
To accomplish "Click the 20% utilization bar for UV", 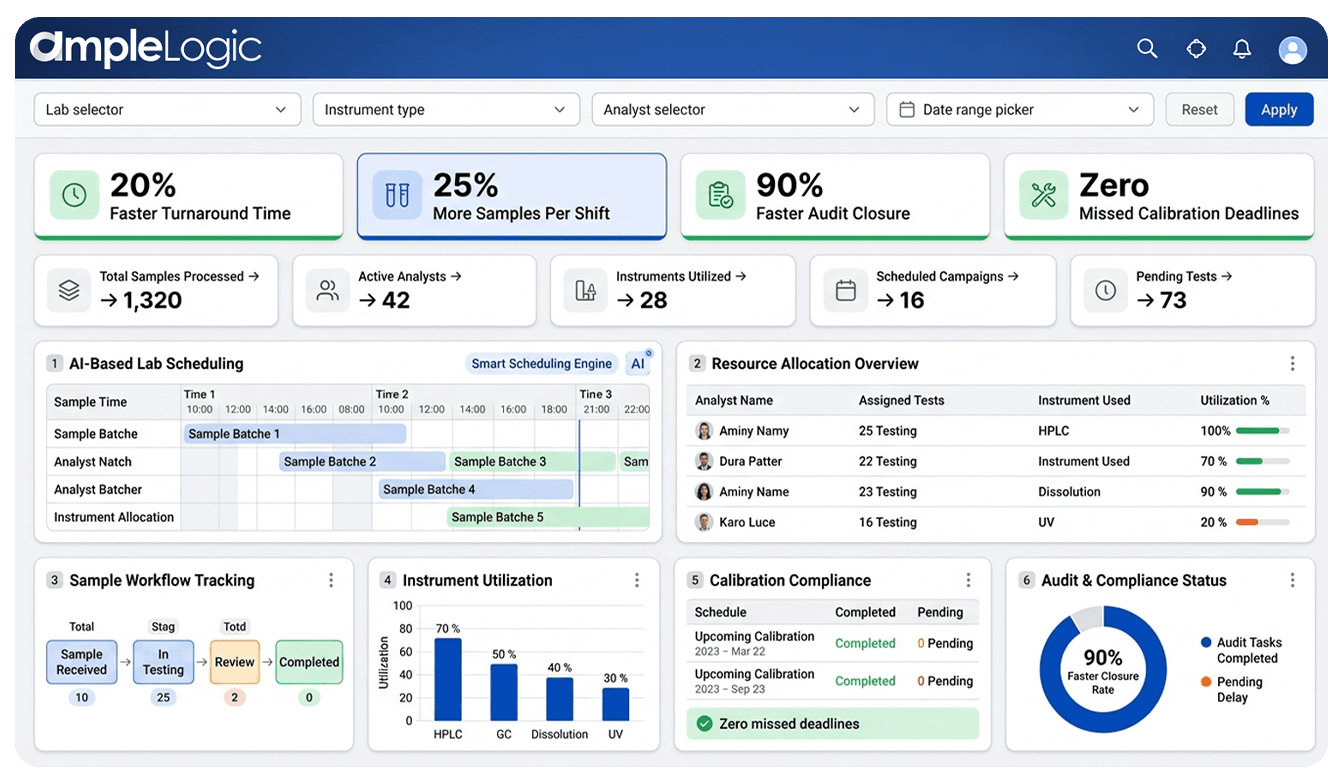I will coord(1263,522).
